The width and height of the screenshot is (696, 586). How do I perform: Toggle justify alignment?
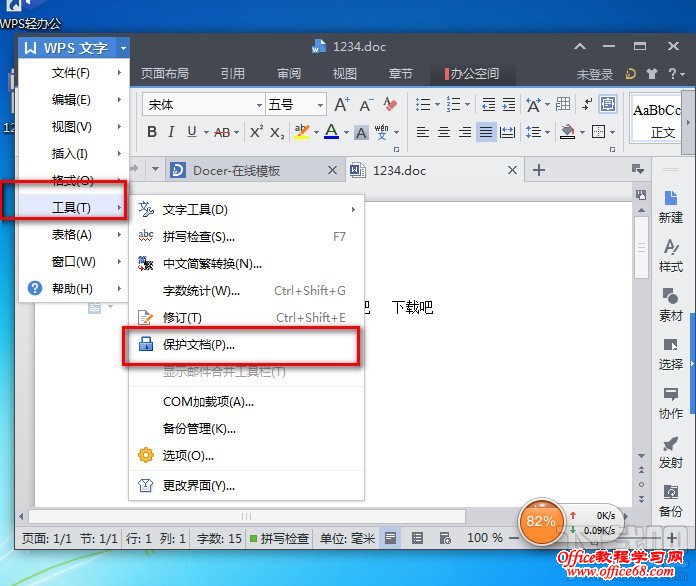point(486,132)
